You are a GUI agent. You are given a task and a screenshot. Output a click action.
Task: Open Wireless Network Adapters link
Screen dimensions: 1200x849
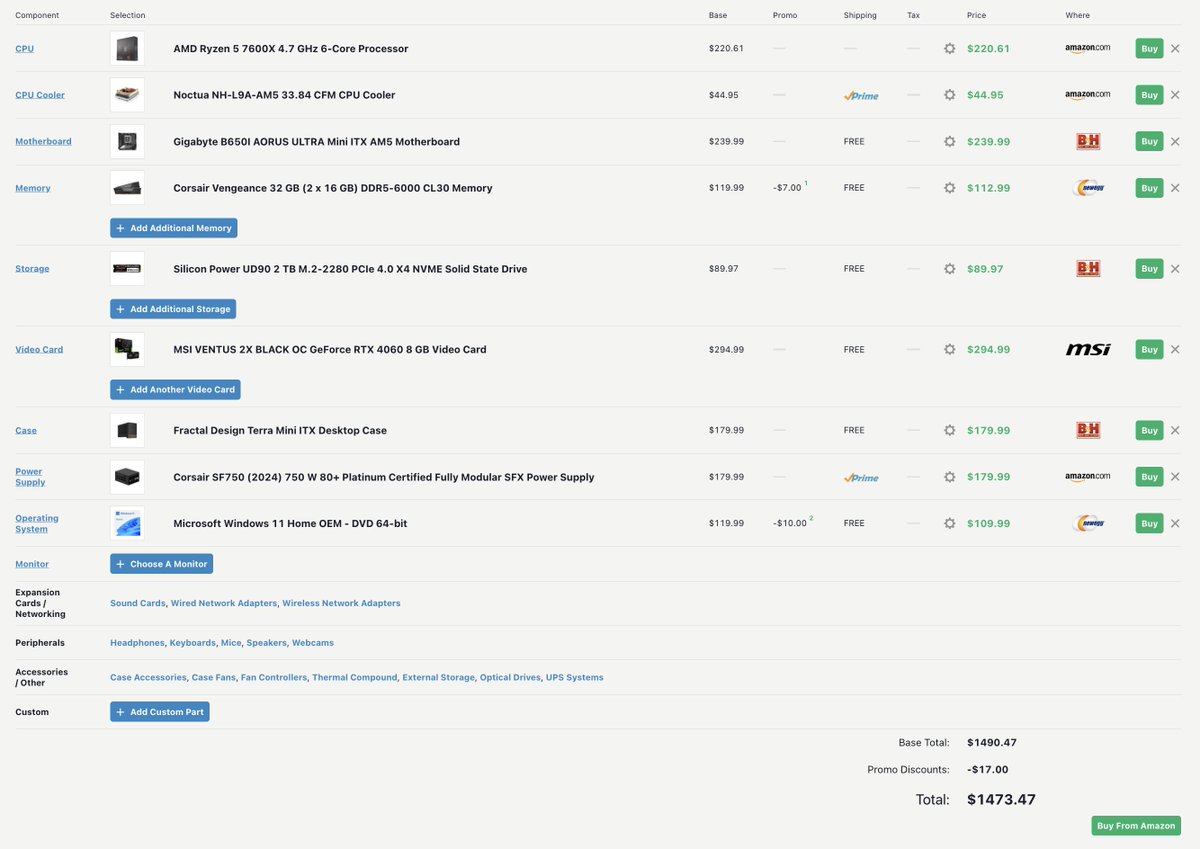point(341,603)
